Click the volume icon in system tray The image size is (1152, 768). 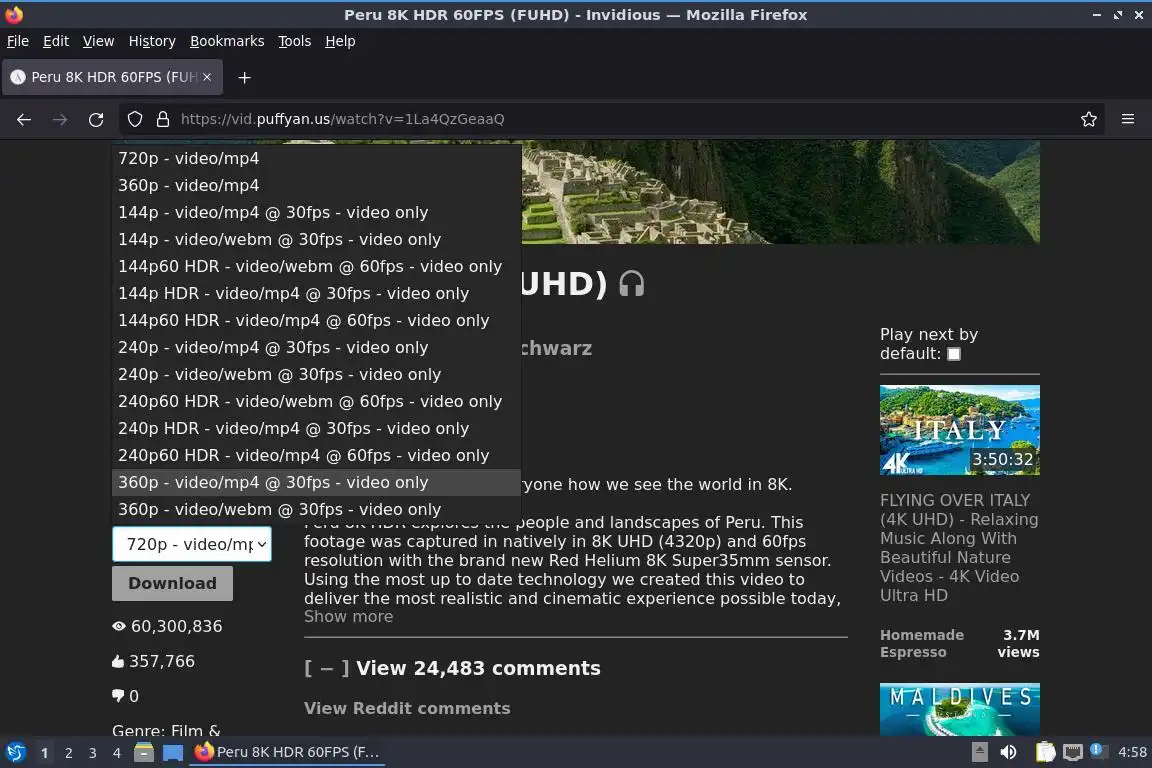1008,752
